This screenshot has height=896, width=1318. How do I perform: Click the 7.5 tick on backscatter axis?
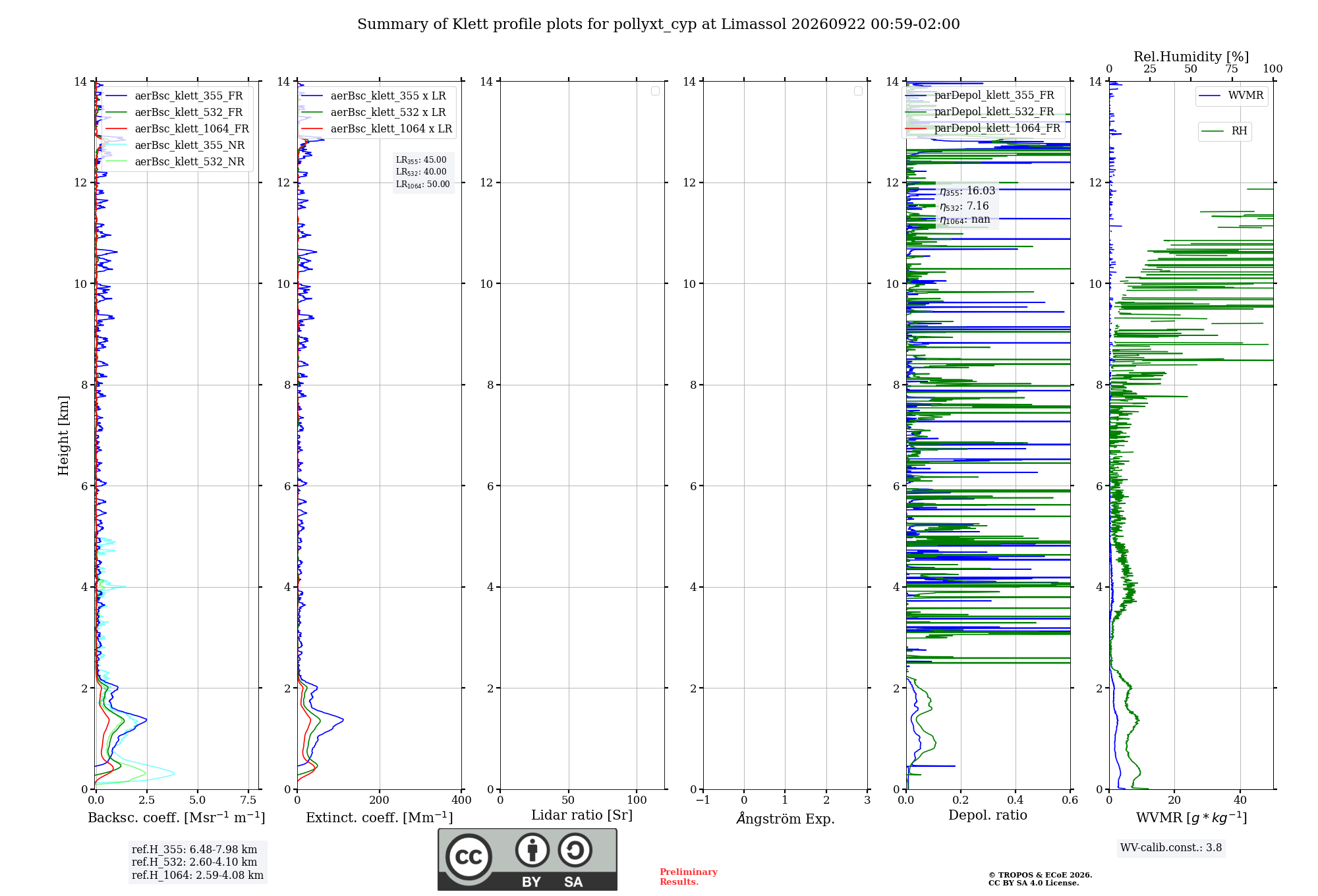click(x=248, y=800)
